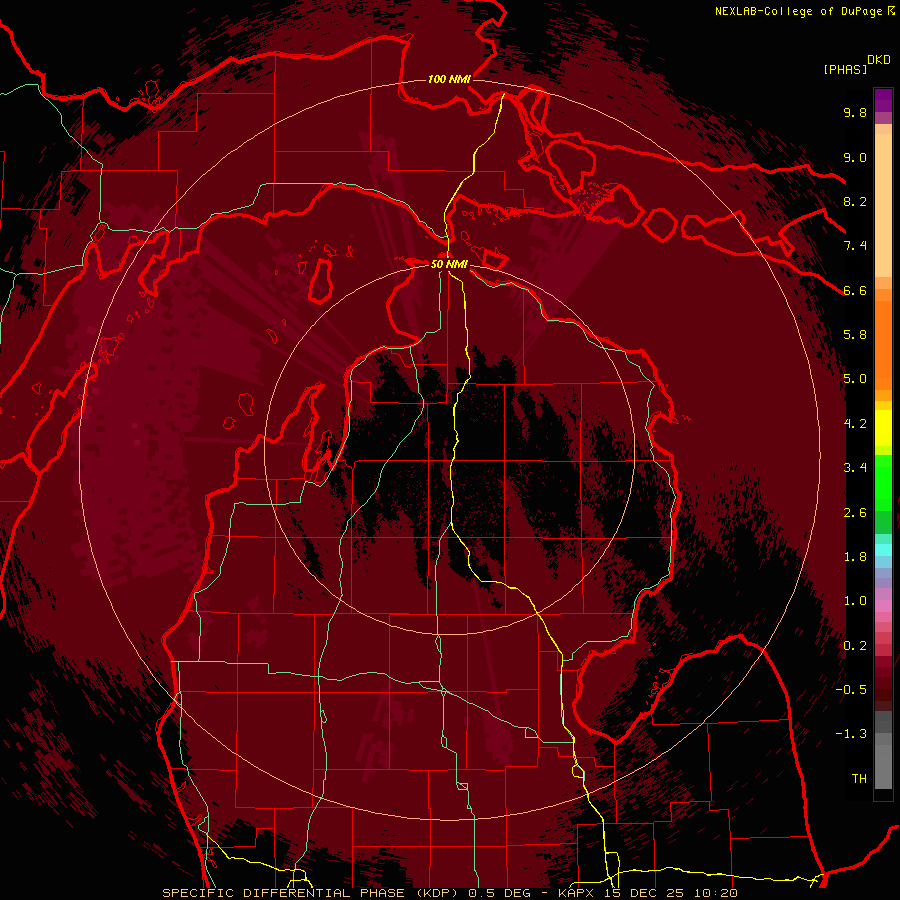Click the 0.5 DEG elevation text
The image size is (900, 900).
pos(499,893)
